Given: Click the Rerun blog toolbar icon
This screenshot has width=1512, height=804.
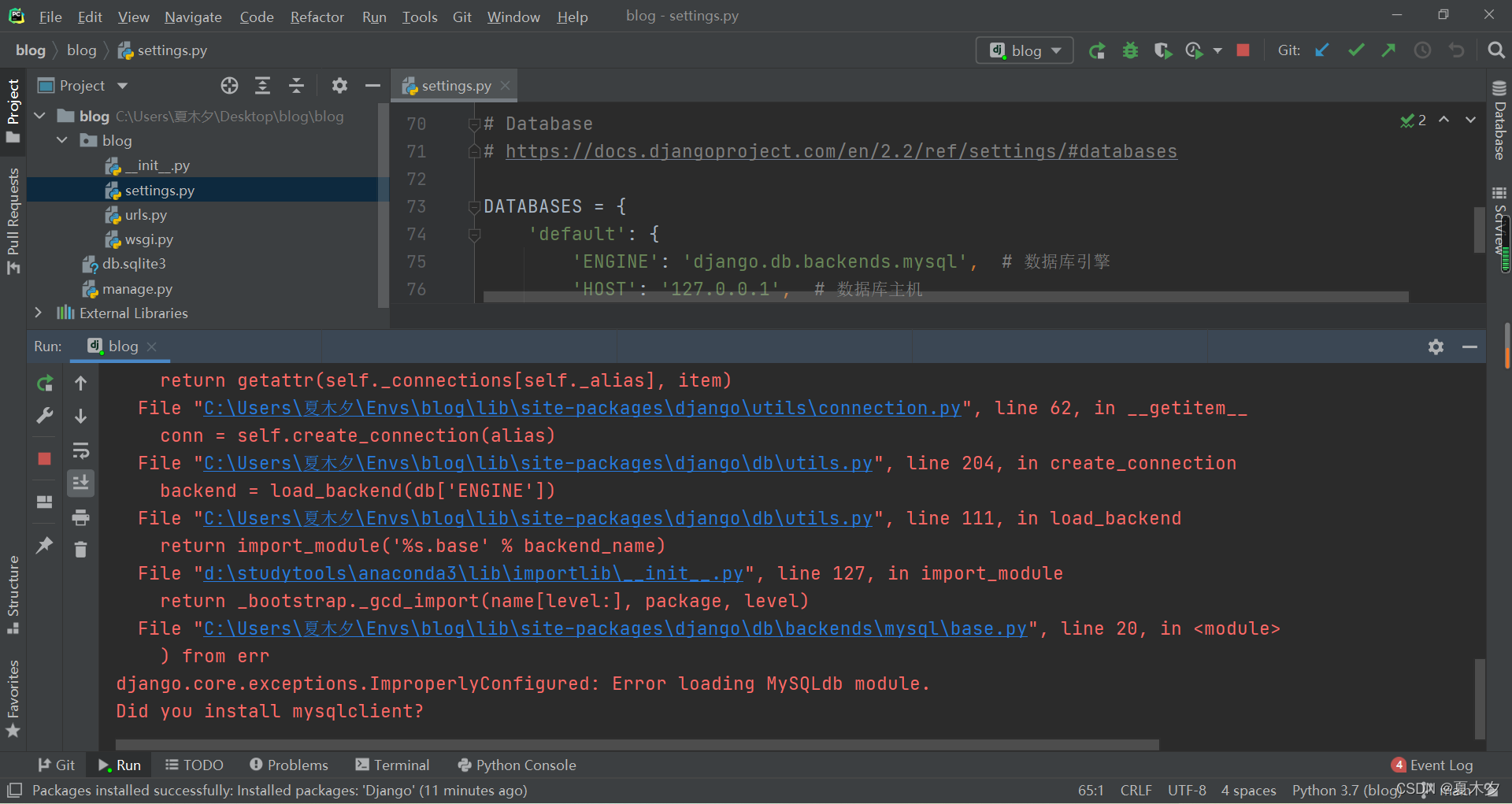Looking at the screenshot, I should pyautogui.click(x=1097, y=51).
